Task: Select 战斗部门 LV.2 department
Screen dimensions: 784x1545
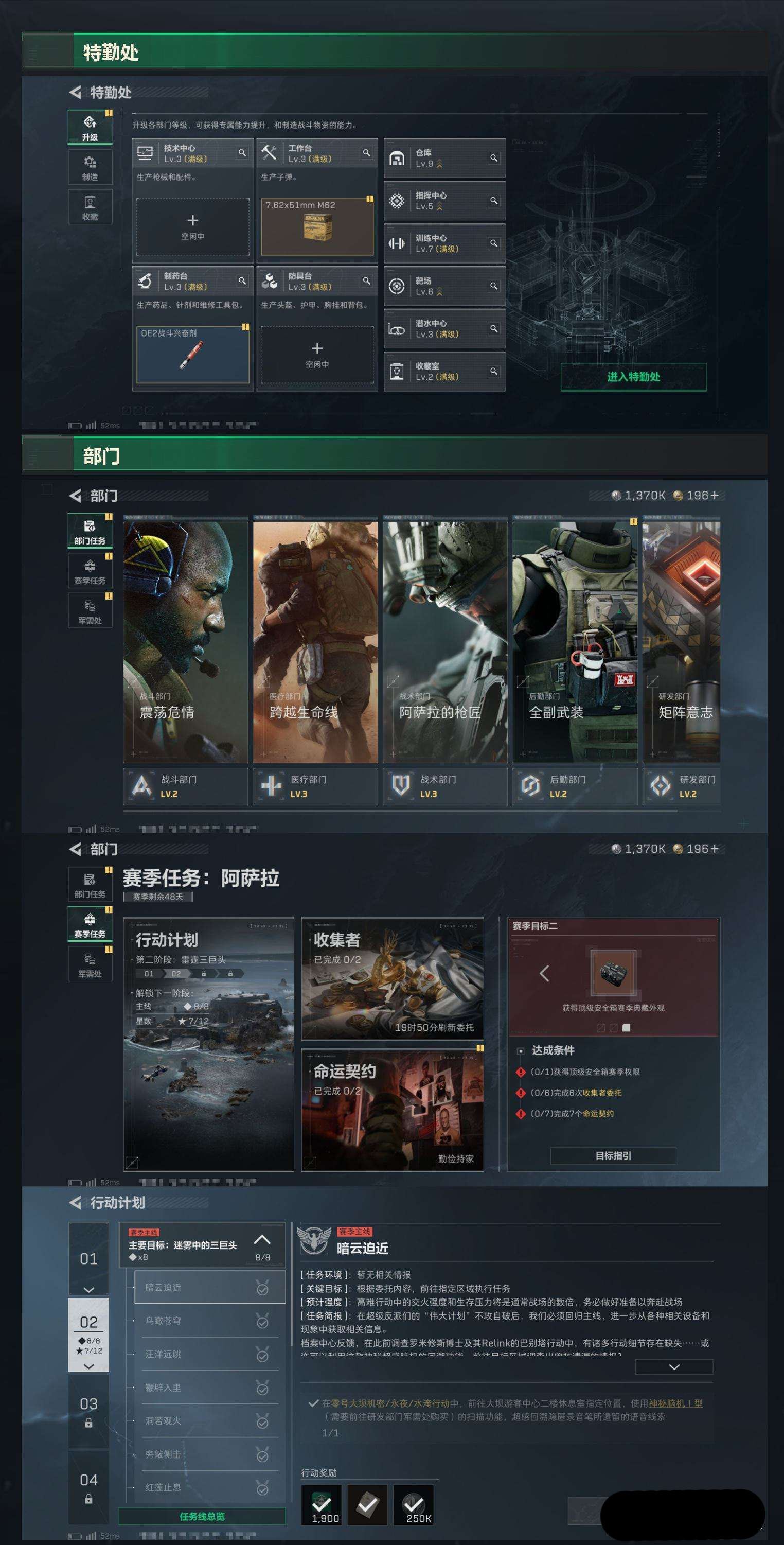Action: pos(186,786)
